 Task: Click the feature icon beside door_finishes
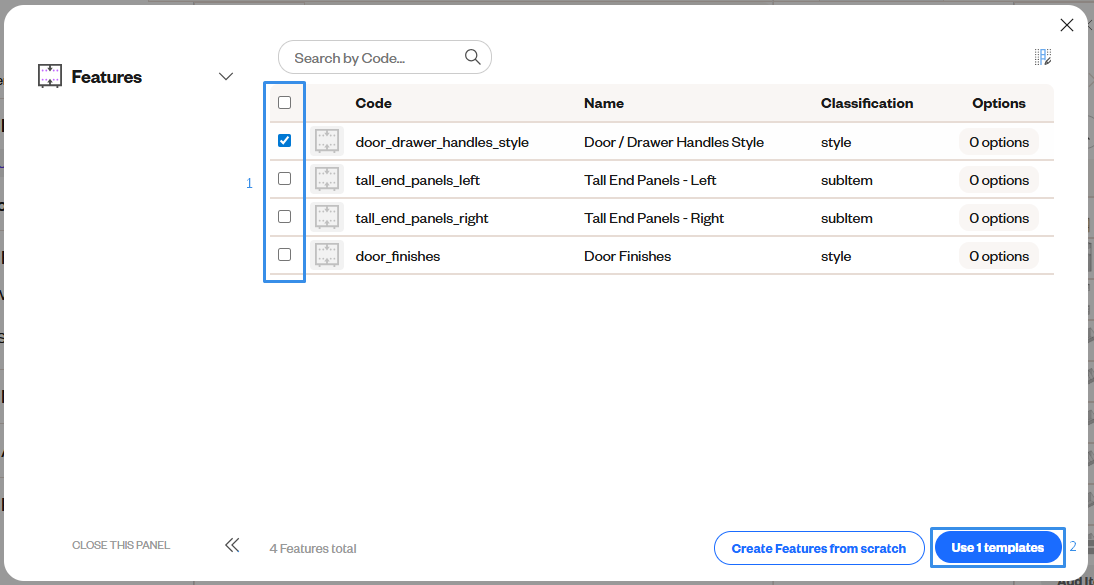(x=326, y=255)
